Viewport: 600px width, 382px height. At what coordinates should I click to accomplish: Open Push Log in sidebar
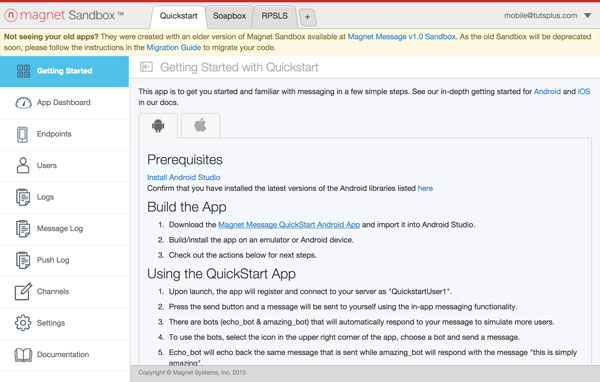[64, 260]
